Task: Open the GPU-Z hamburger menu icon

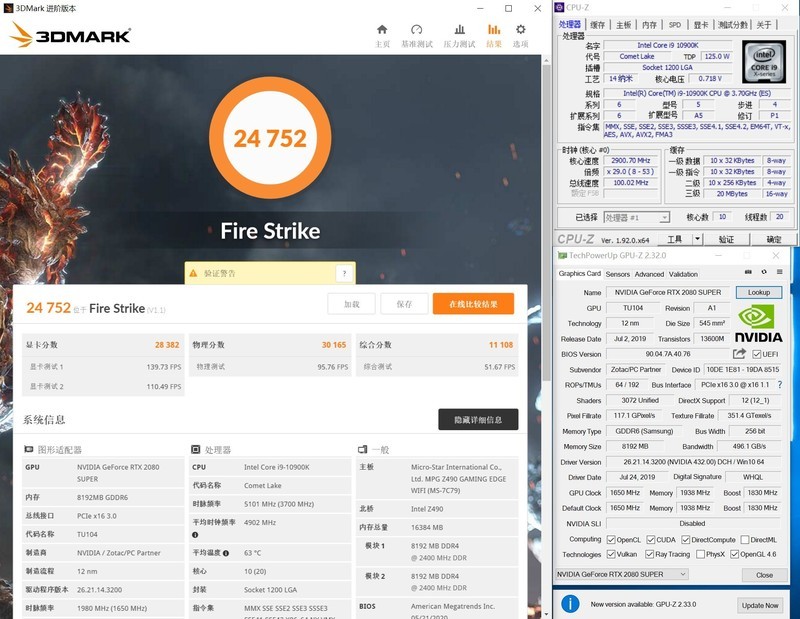Action: (x=780, y=272)
